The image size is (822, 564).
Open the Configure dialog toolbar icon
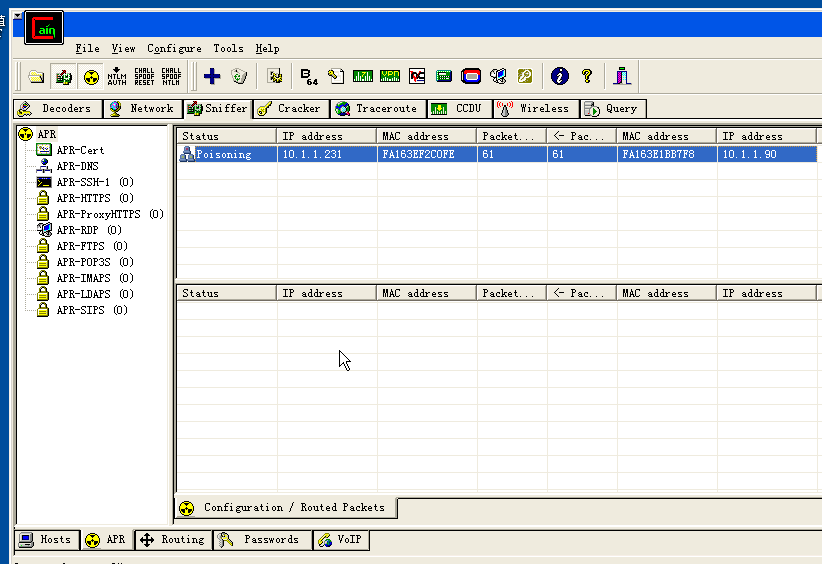(x=274, y=77)
